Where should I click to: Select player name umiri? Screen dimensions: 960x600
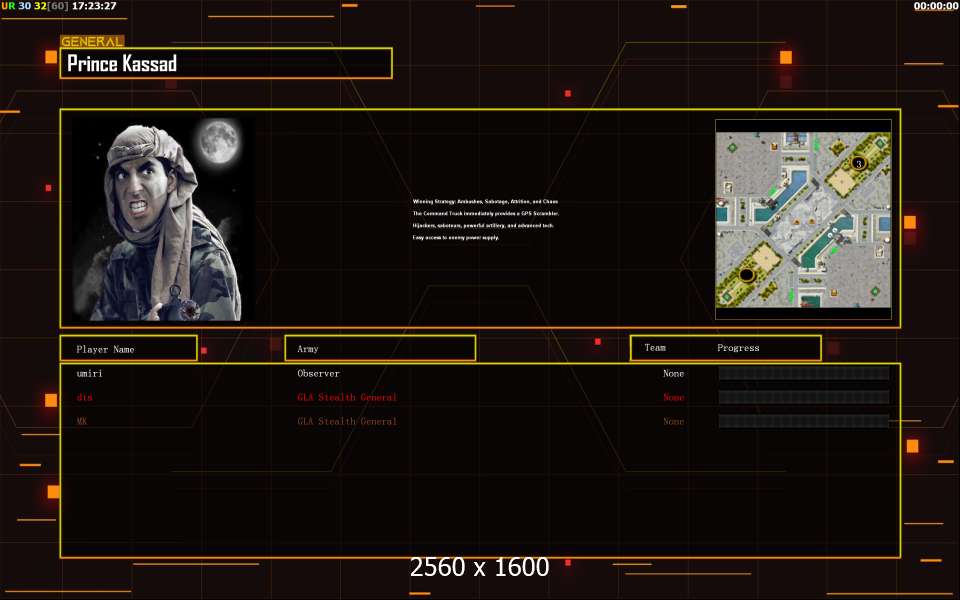(89, 373)
